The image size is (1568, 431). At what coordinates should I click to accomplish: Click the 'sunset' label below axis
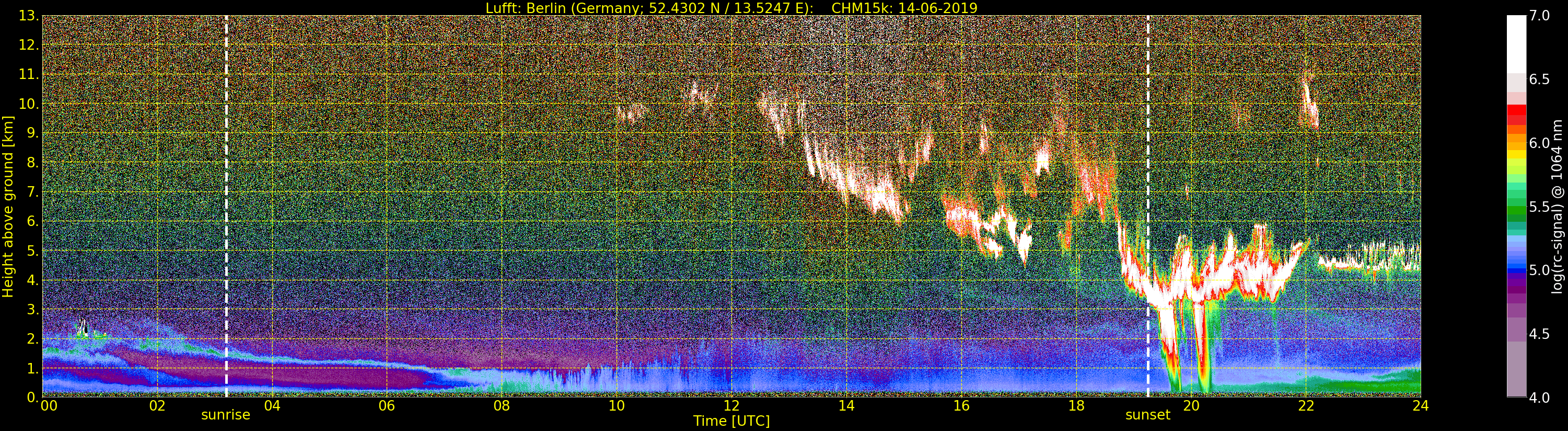(x=1148, y=415)
